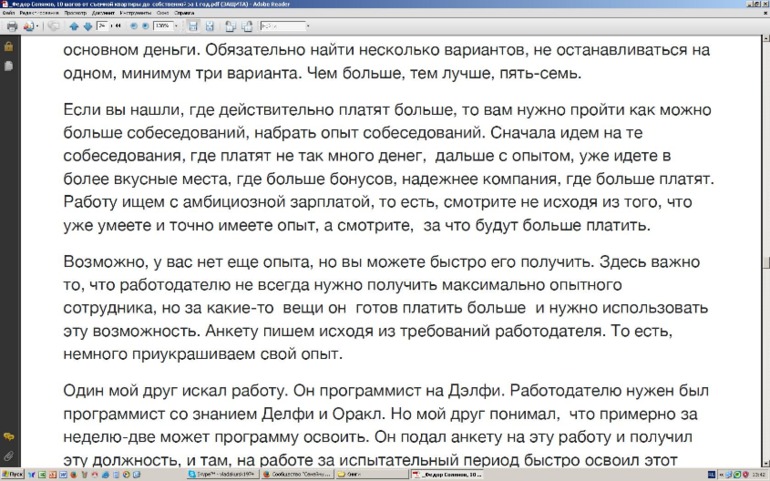Click the Пуск start button
770x481 pixels.
coord(13,475)
